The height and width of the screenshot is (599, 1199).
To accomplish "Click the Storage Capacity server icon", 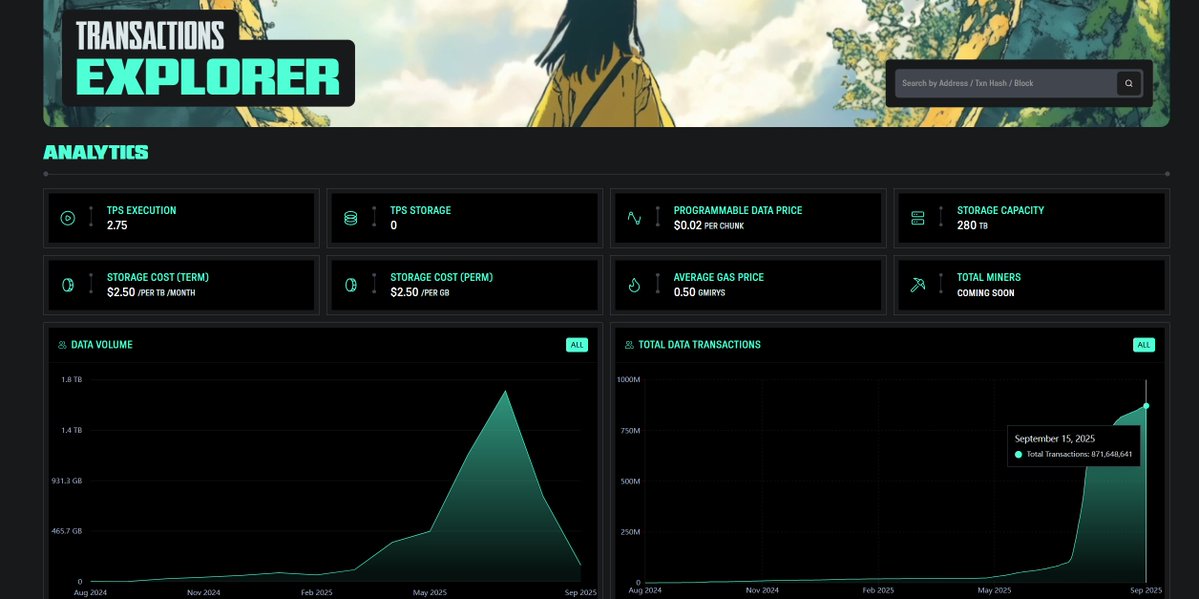I will (x=918, y=218).
